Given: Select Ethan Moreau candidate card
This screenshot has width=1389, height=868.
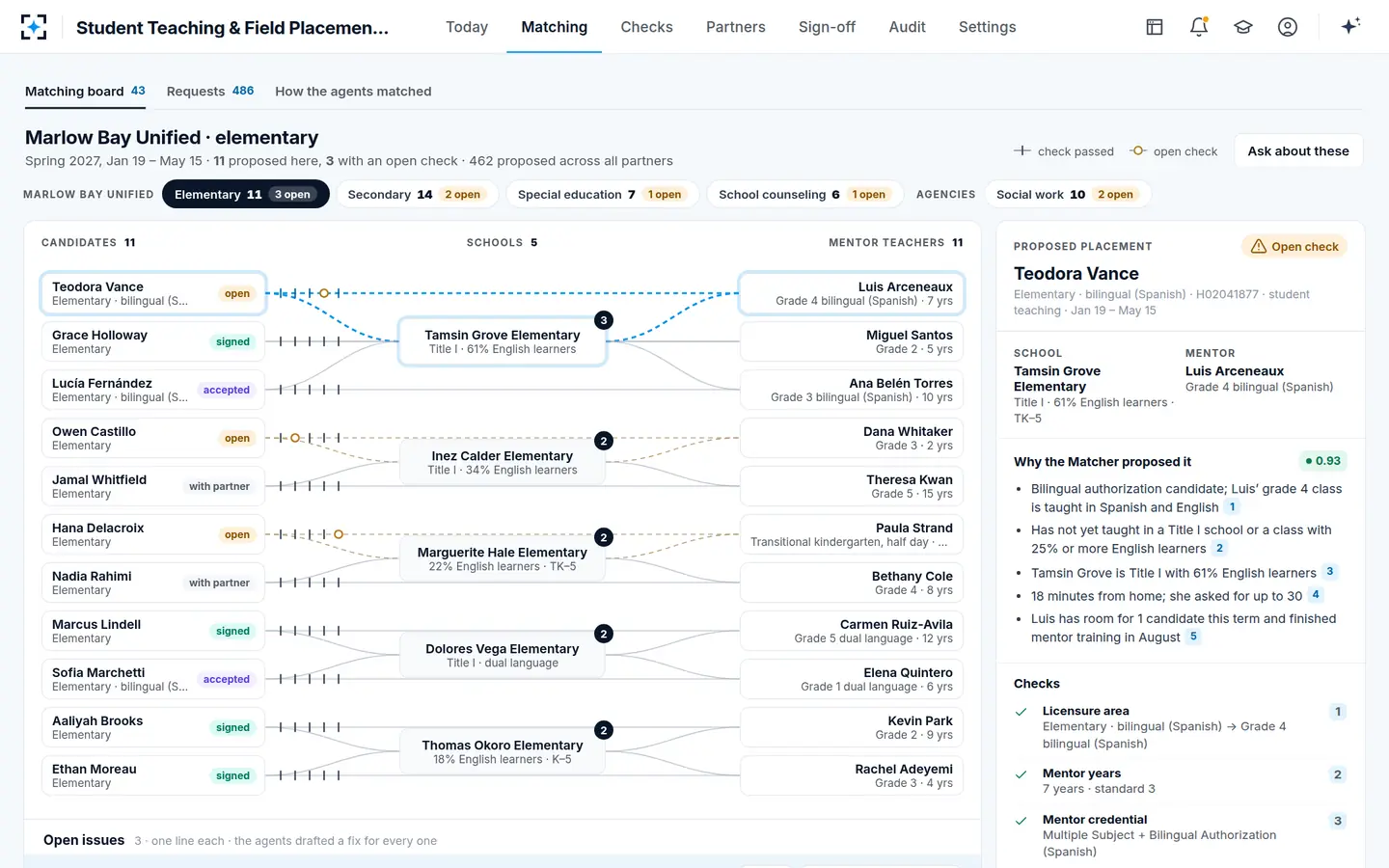Looking at the screenshot, I should click(153, 775).
